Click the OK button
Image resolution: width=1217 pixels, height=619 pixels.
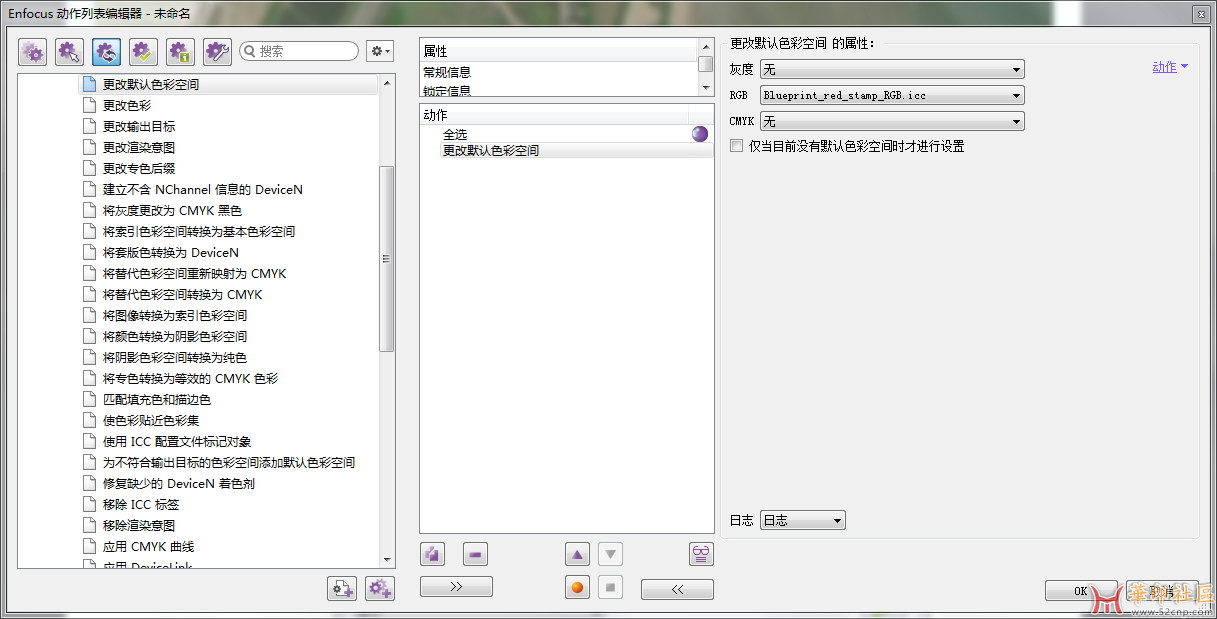tap(1081, 591)
